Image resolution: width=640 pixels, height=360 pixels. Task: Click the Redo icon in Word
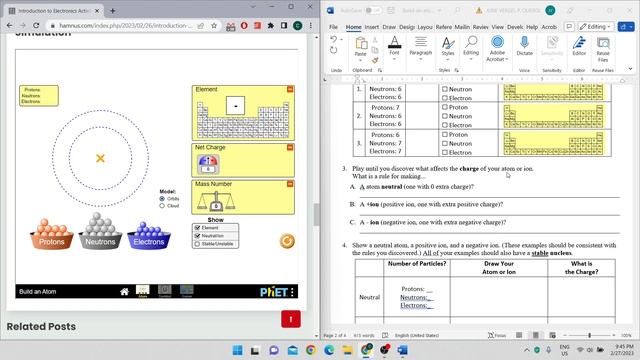point(333,50)
